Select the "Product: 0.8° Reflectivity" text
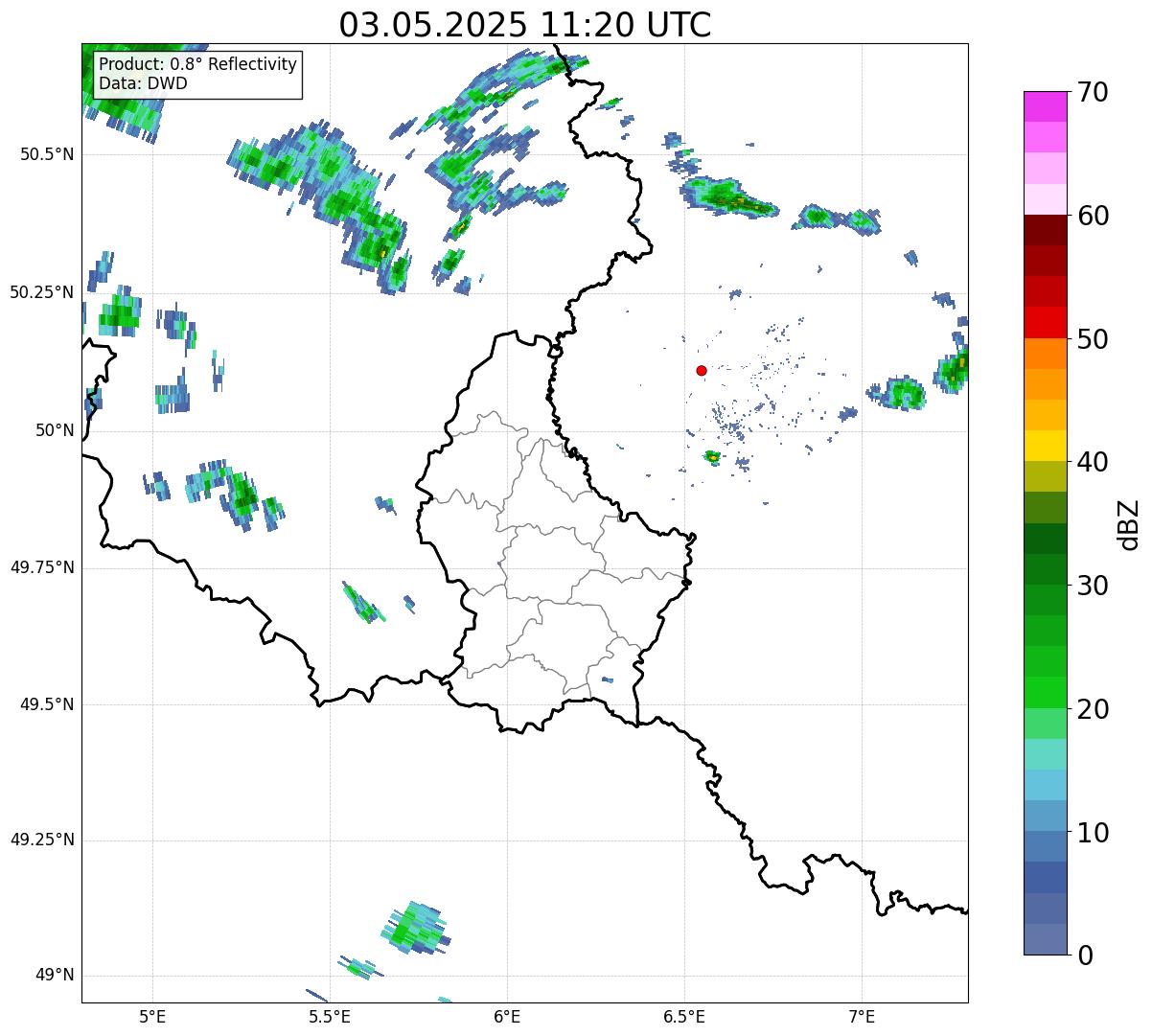1152x1036 pixels. 198,64
